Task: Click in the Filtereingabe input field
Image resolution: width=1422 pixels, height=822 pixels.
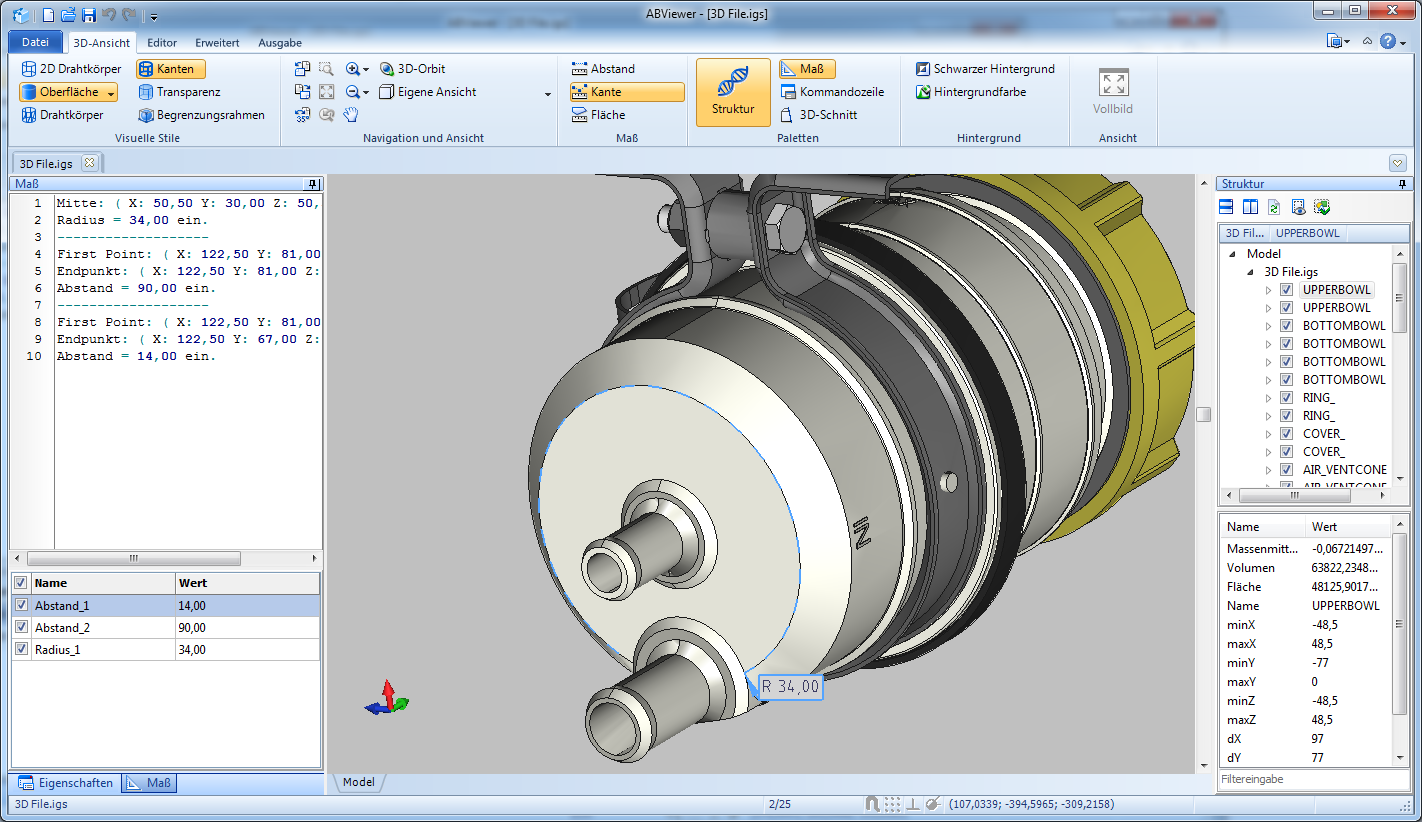Action: 1312,778
